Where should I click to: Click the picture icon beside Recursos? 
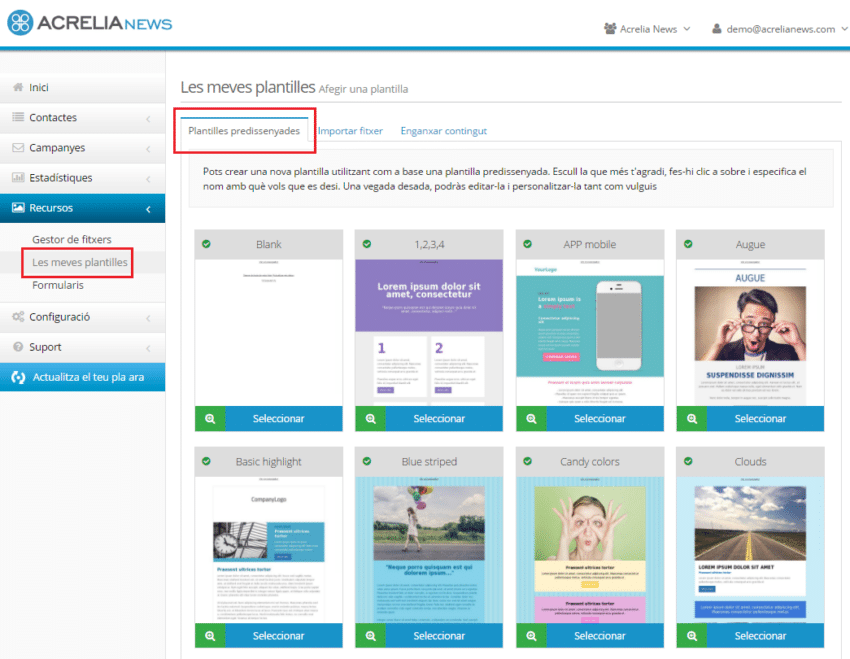pos(18,208)
